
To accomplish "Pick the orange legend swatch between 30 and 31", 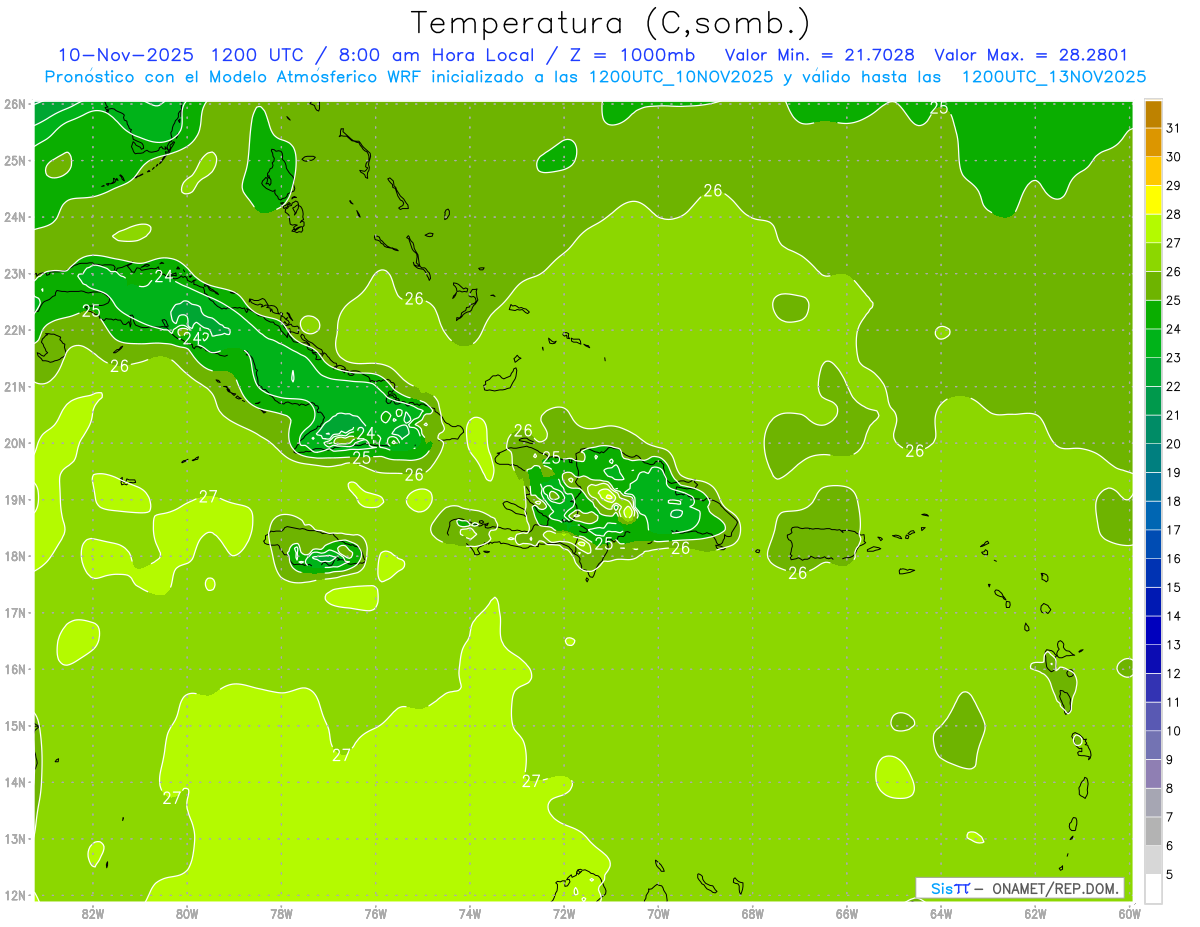I will 1153,142.
